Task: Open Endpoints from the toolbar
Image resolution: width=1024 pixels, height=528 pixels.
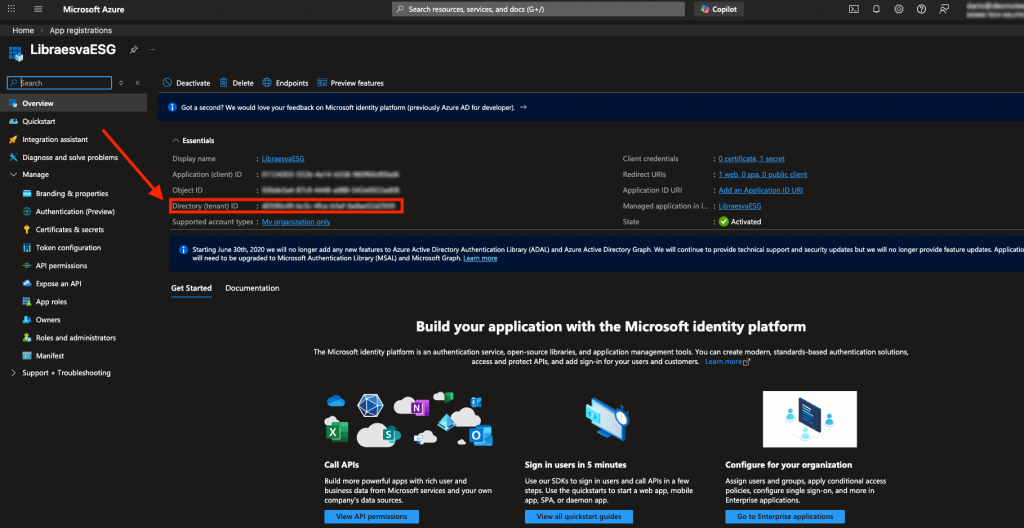Action: (285, 83)
